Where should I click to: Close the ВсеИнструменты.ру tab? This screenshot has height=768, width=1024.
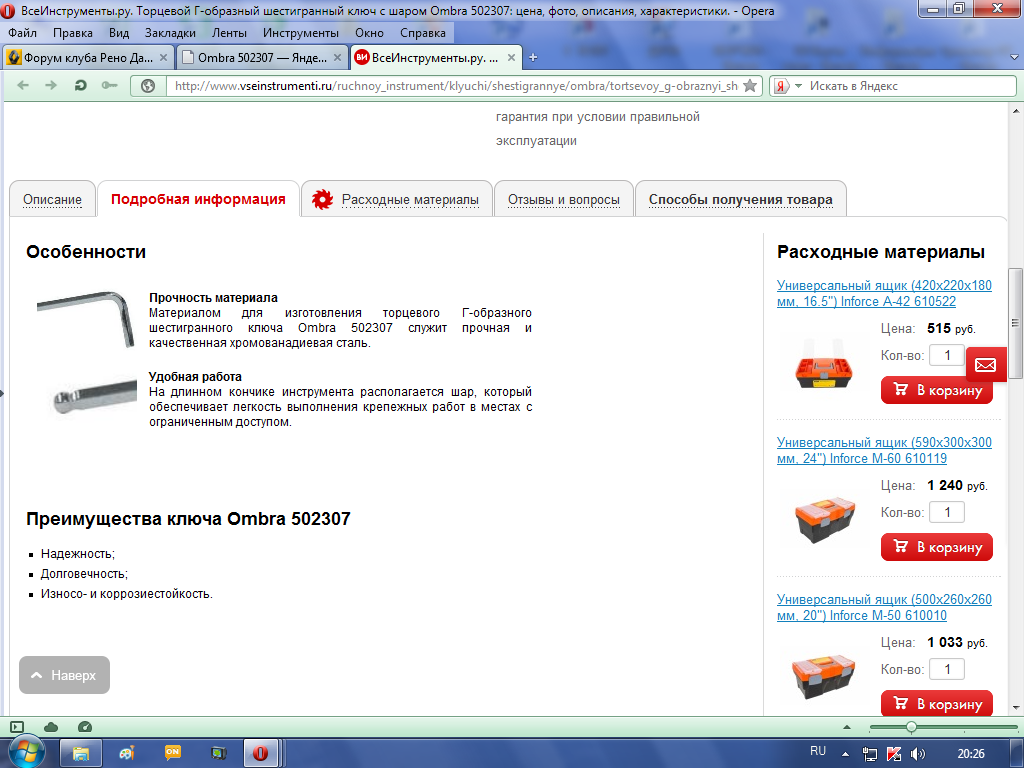[511, 57]
